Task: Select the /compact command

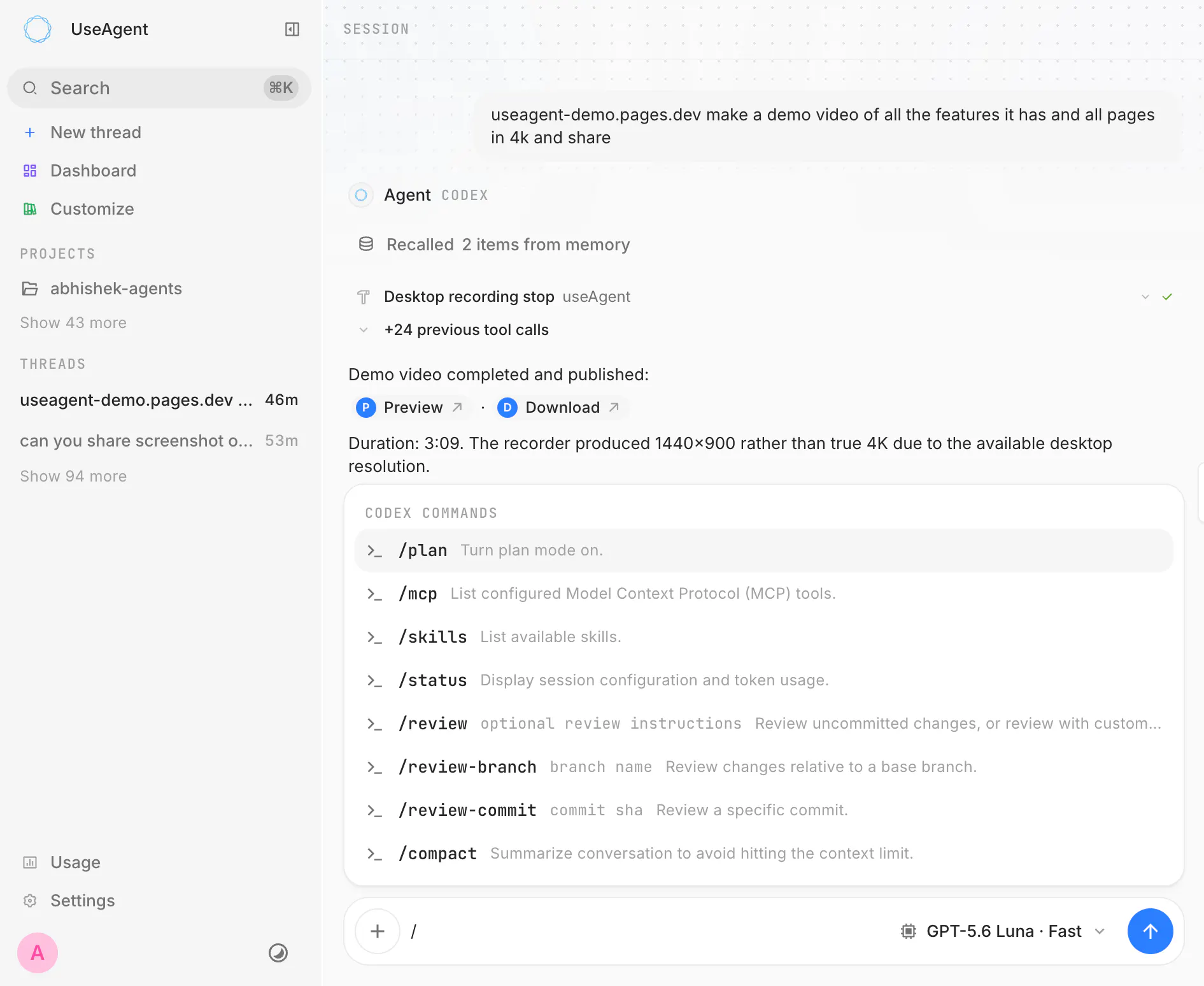Action: [x=764, y=854]
